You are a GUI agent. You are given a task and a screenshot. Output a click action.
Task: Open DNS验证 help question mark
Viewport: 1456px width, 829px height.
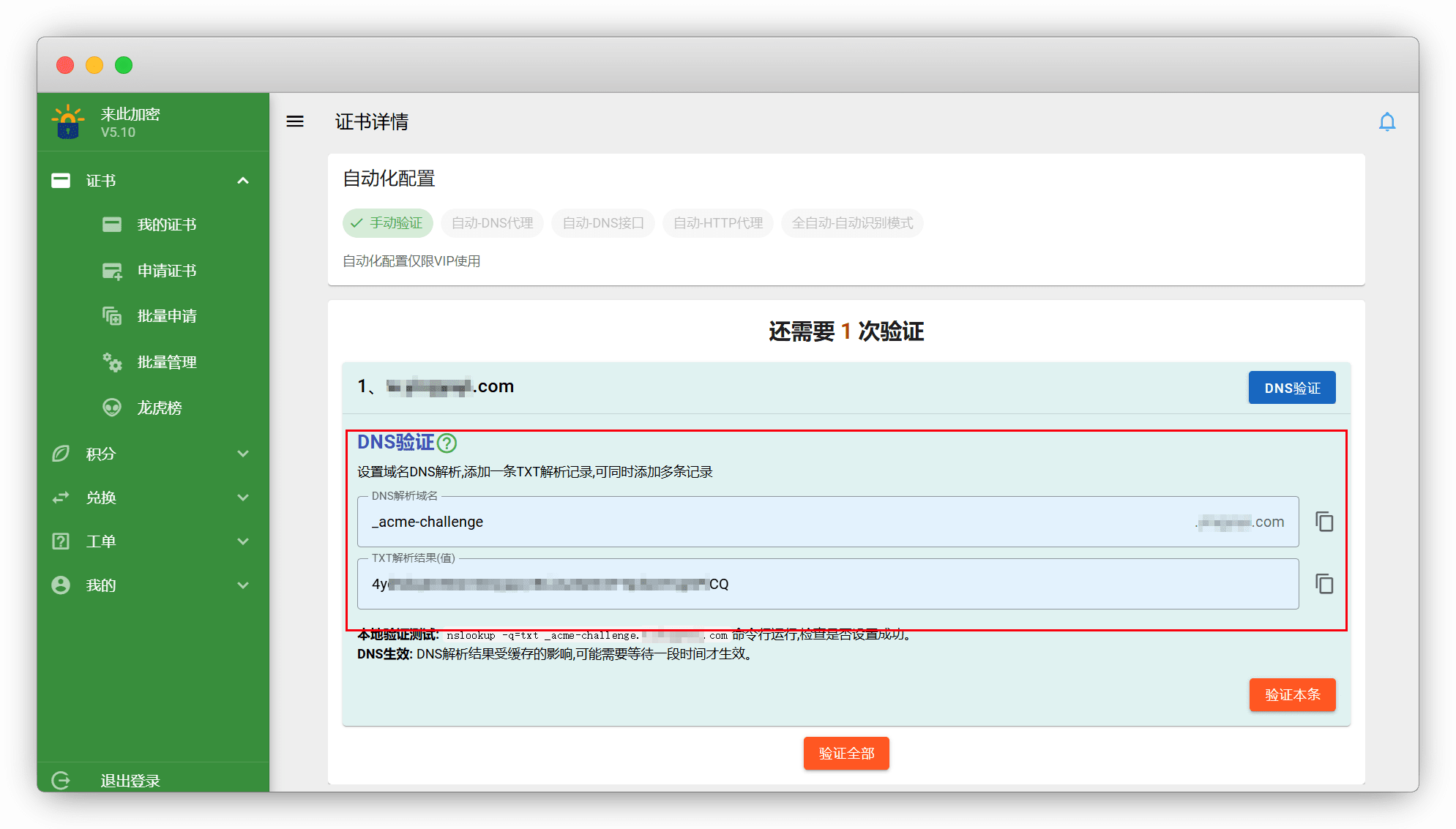(x=447, y=443)
